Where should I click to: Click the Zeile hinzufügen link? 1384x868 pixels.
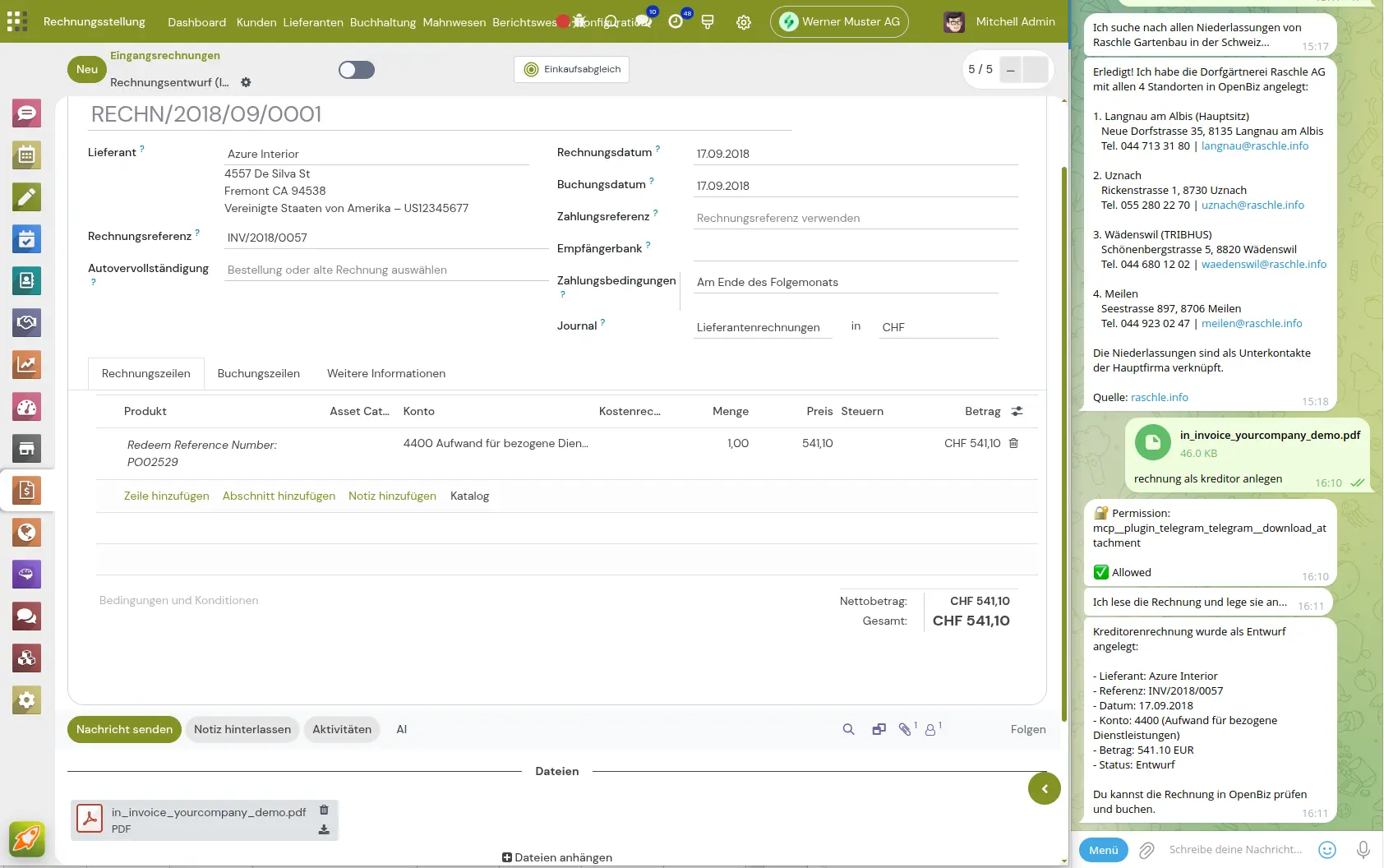tap(166, 496)
